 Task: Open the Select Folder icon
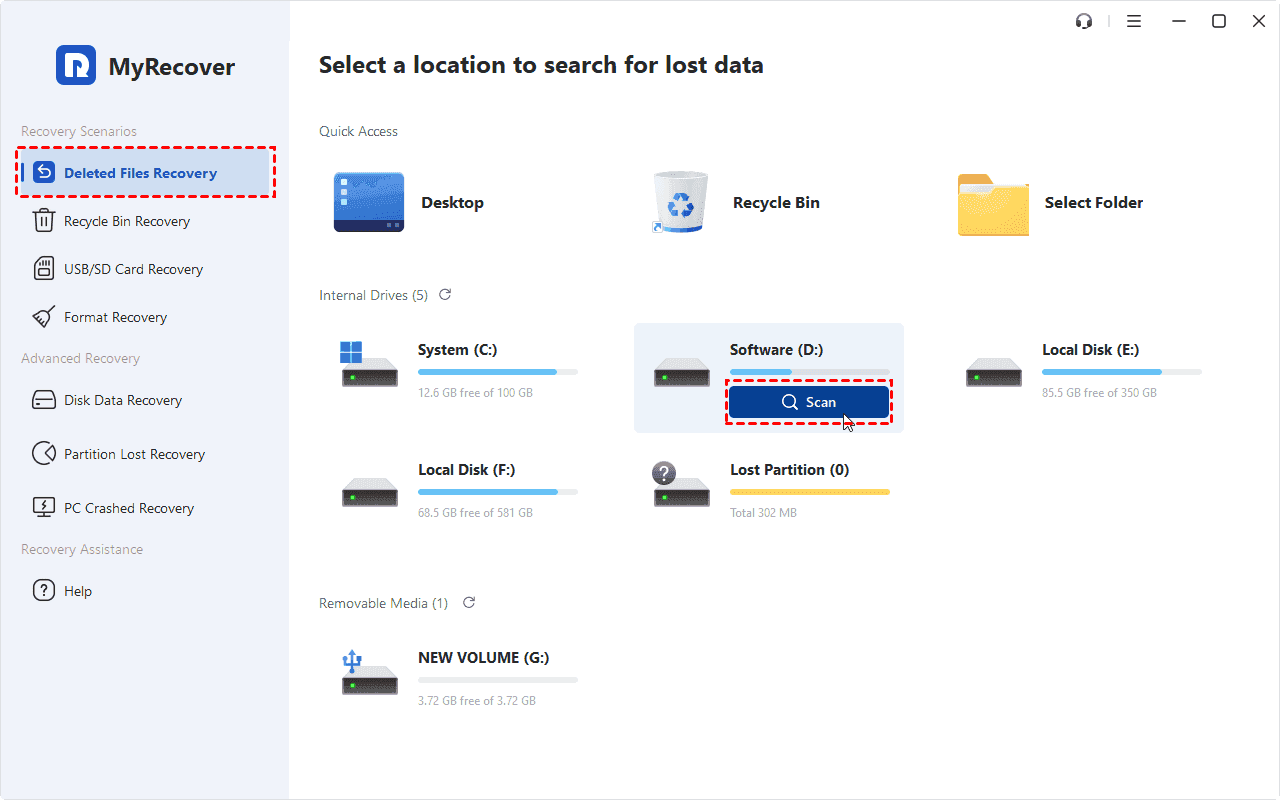point(992,204)
